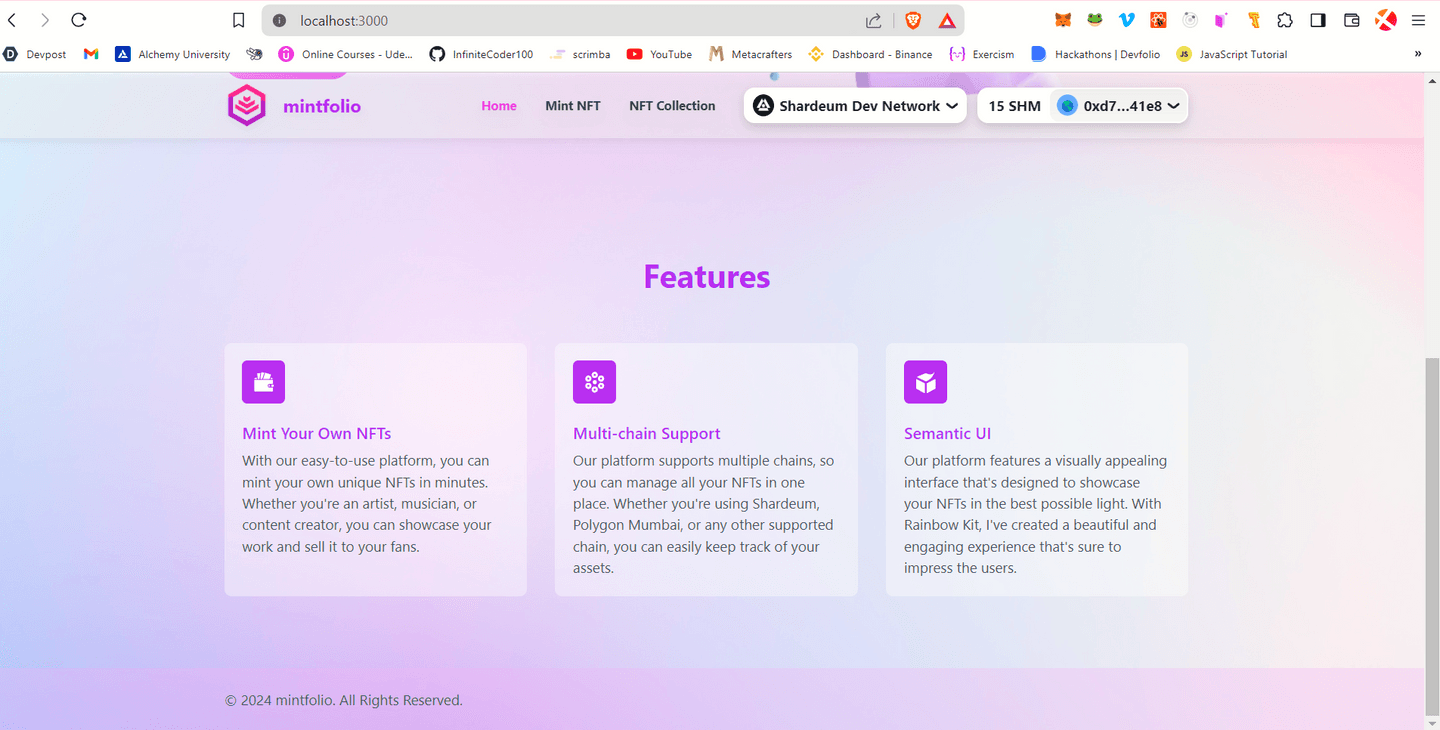Screen dimensions: 1440x730
Task: Open the Exercism bookmark
Action: (982, 54)
